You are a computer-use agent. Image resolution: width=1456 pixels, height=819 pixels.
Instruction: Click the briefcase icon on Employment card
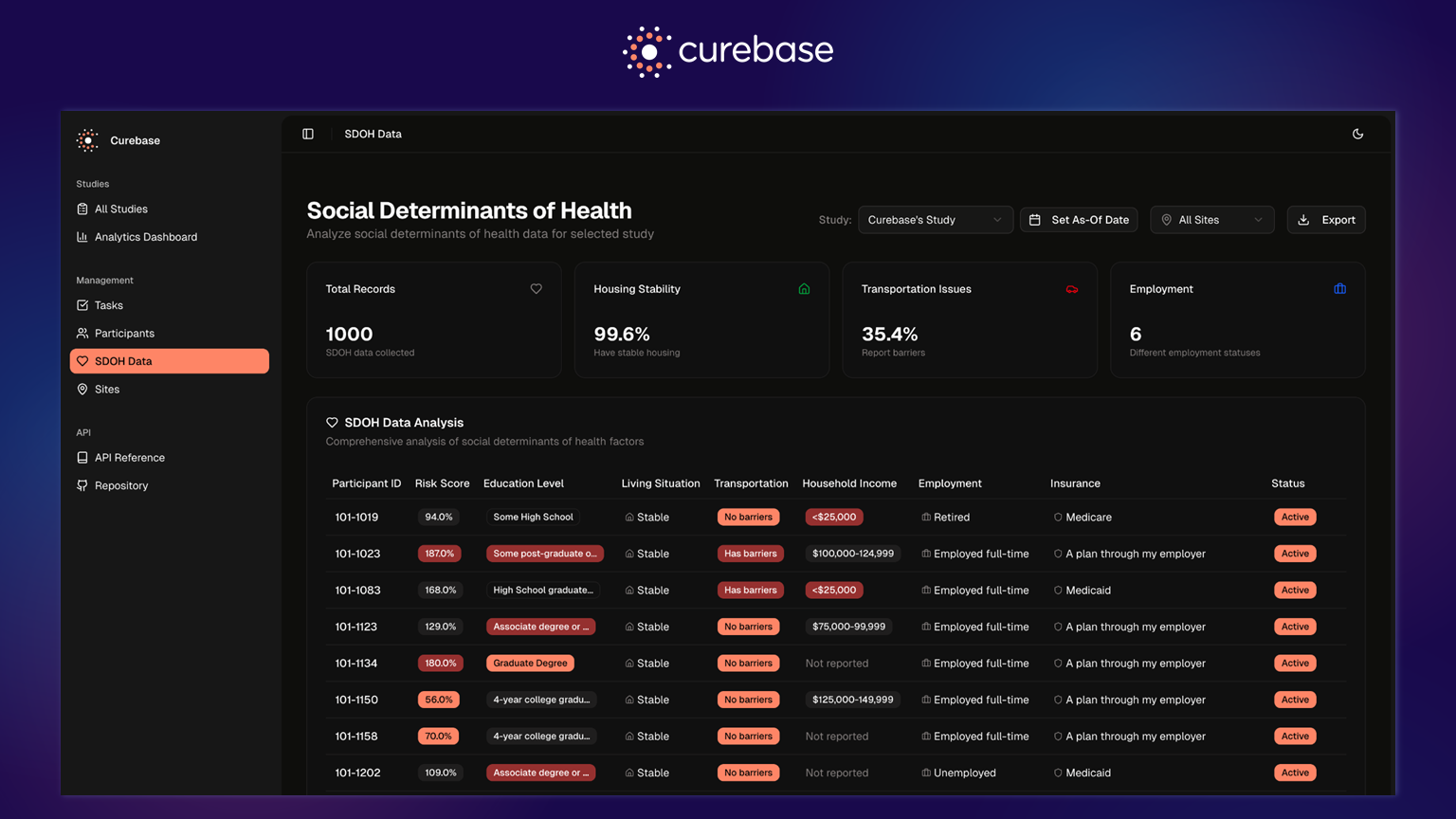point(1339,289)
